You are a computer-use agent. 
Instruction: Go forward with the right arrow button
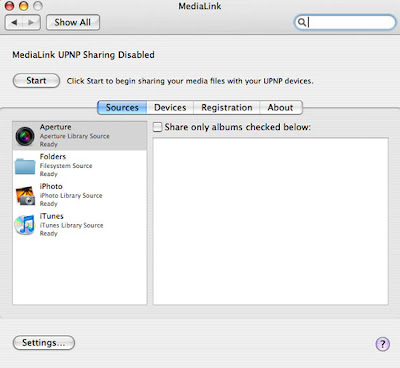click(x=31, y=22)
